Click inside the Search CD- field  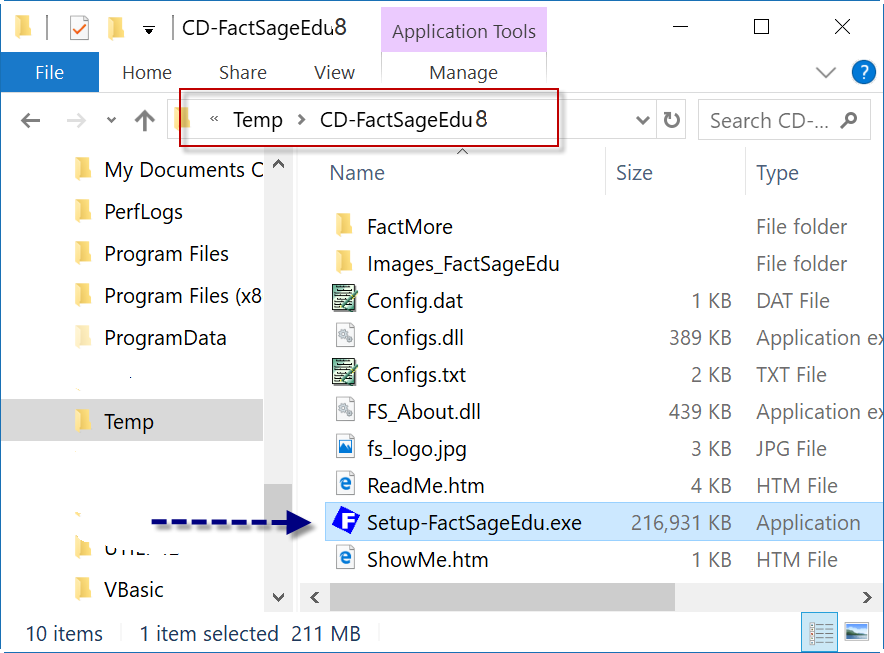(x=780, y=120)
